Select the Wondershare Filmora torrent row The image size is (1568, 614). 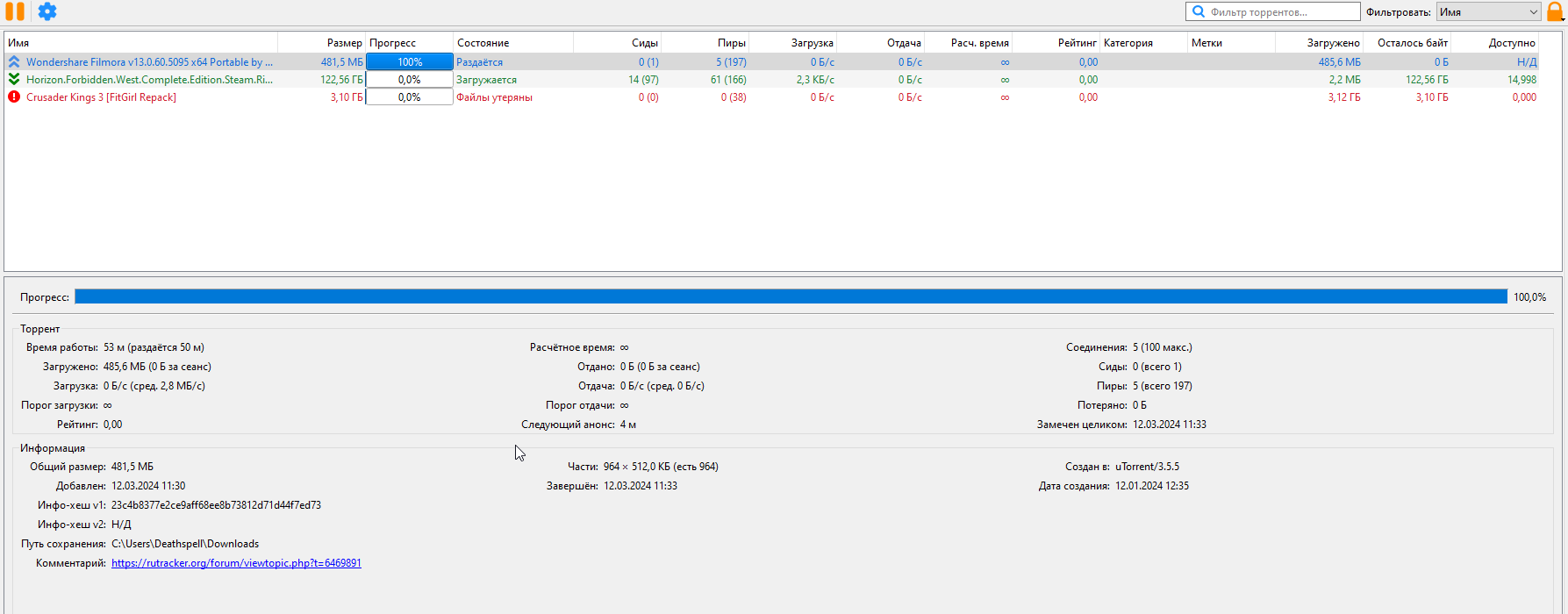[x=772, y=62]
